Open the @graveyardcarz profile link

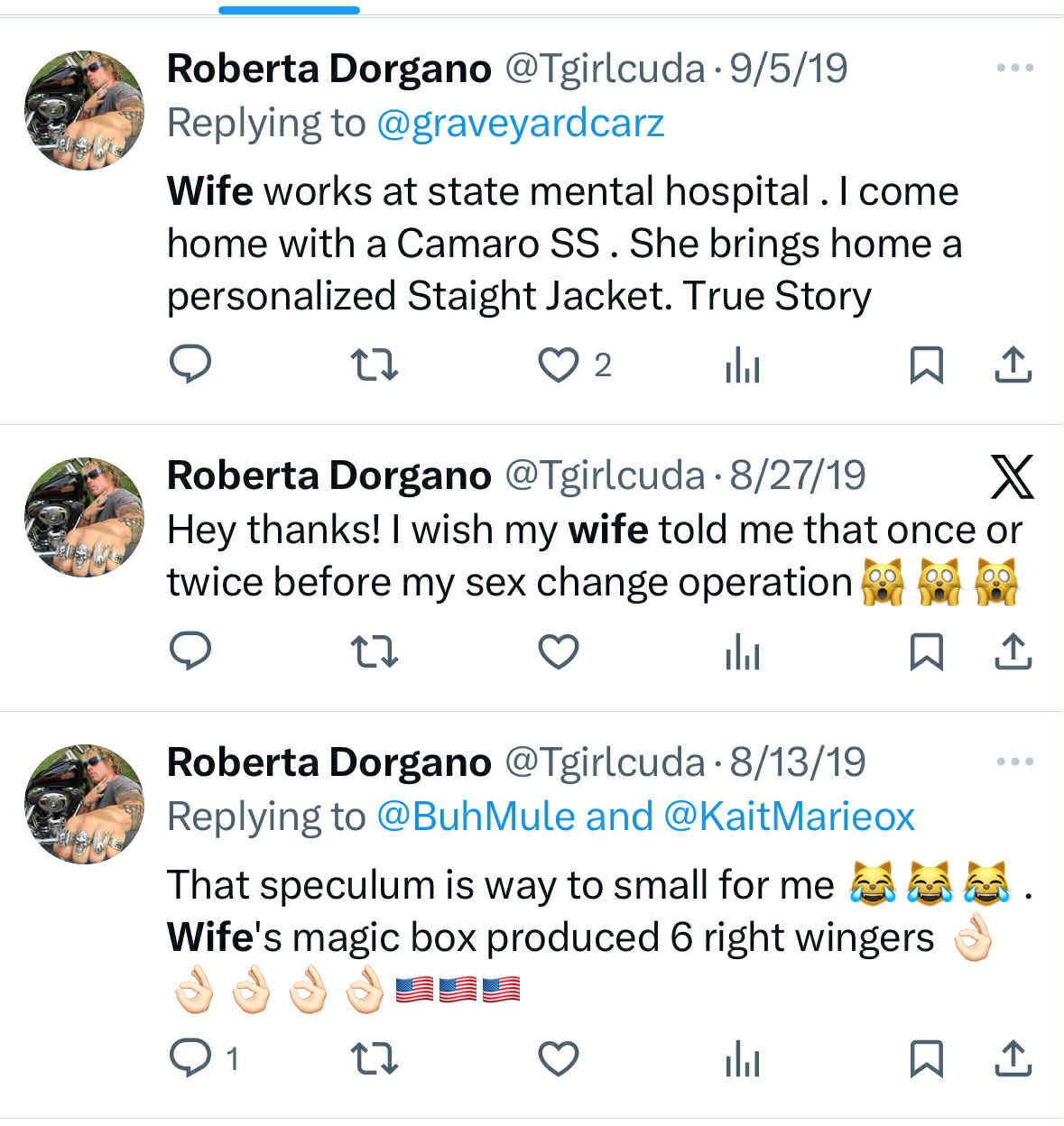[520, 124]
